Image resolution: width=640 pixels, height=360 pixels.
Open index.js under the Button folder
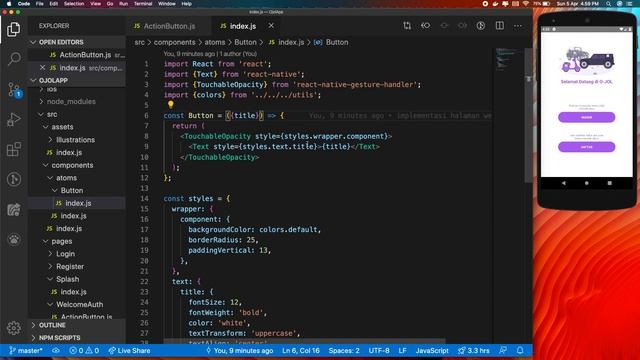77,203
